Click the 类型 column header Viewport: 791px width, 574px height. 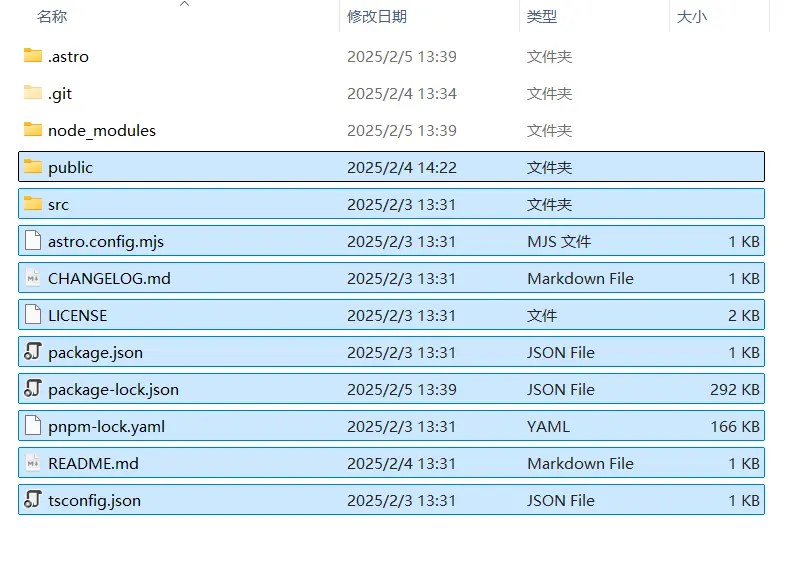coord(542,17)
